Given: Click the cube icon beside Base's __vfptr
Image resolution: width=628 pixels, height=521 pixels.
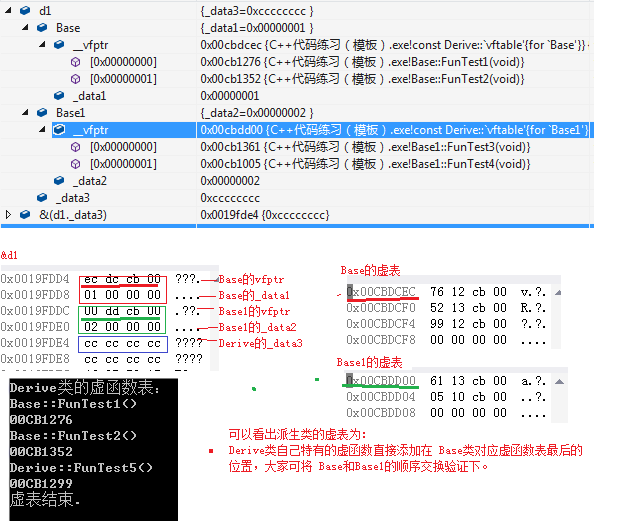Looking at the screenshot, I should tap(59, 44).
